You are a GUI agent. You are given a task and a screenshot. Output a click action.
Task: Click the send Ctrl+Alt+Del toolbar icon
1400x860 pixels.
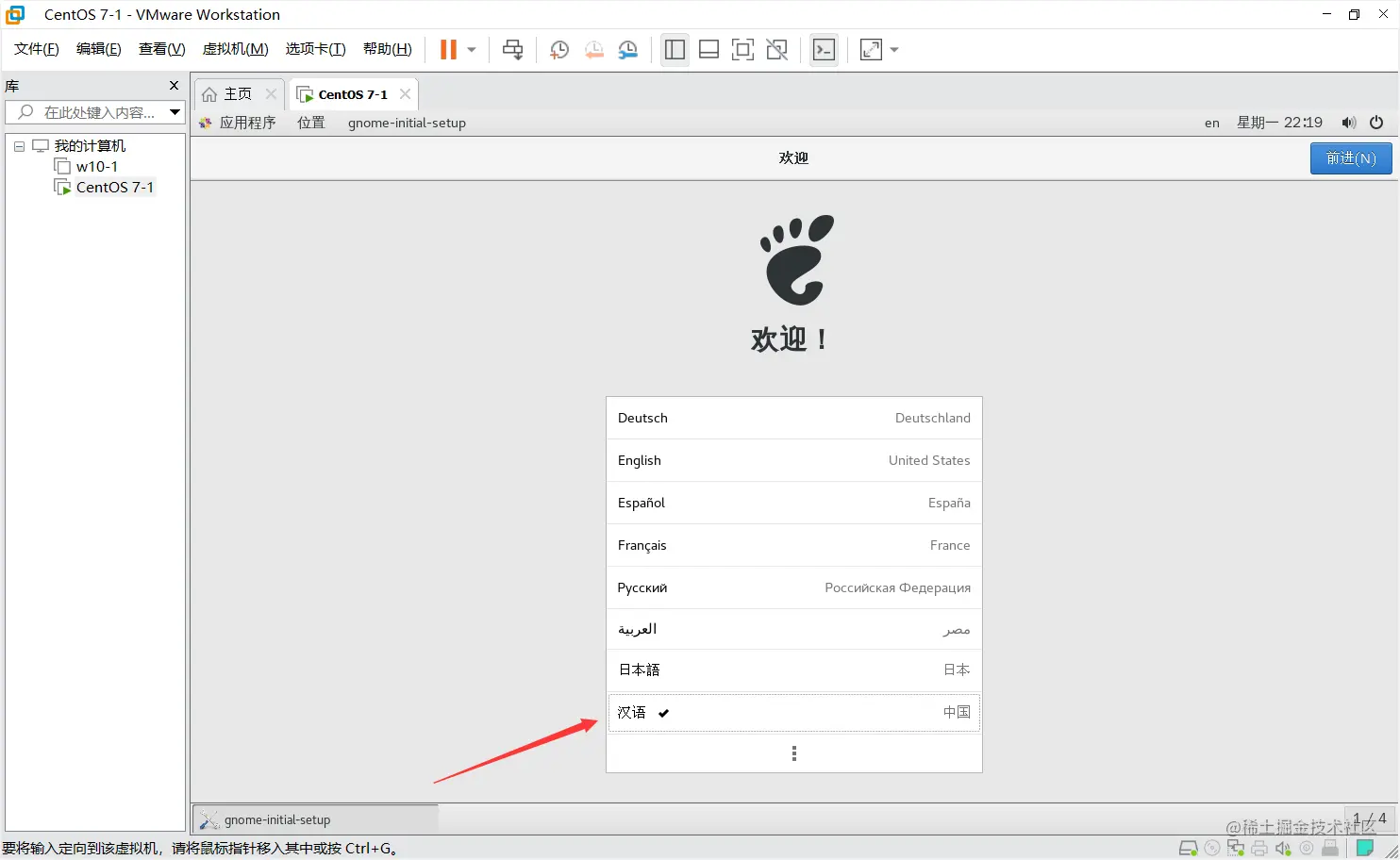click(x=512, y=50)
